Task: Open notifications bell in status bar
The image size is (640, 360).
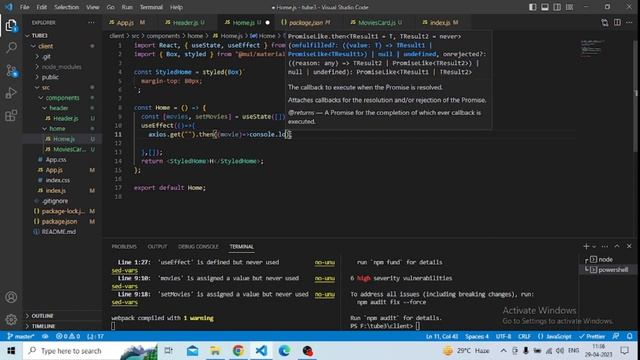Action: [x=630, y=336]
